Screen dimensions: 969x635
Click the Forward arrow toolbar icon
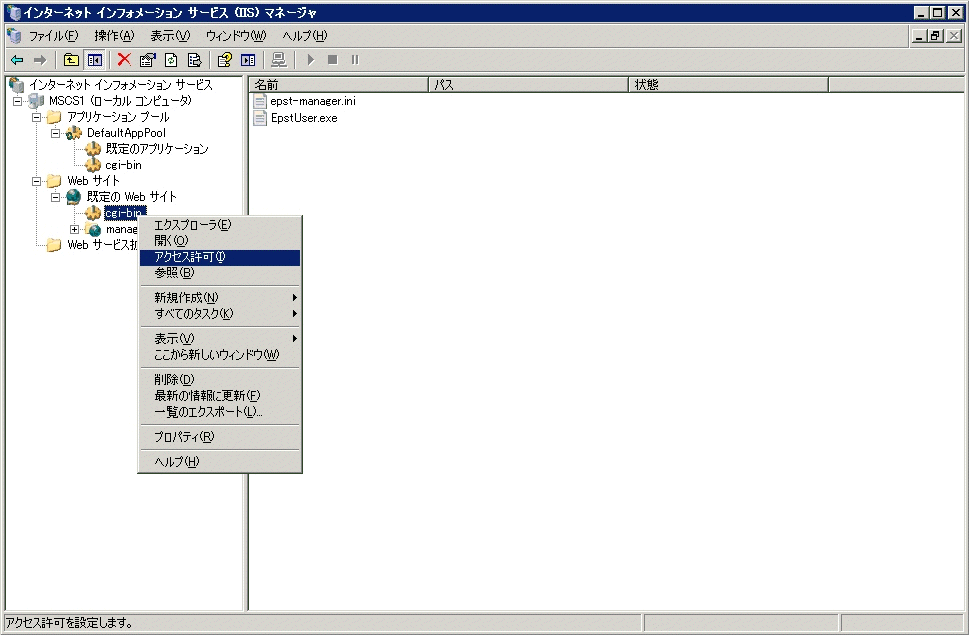40,60
